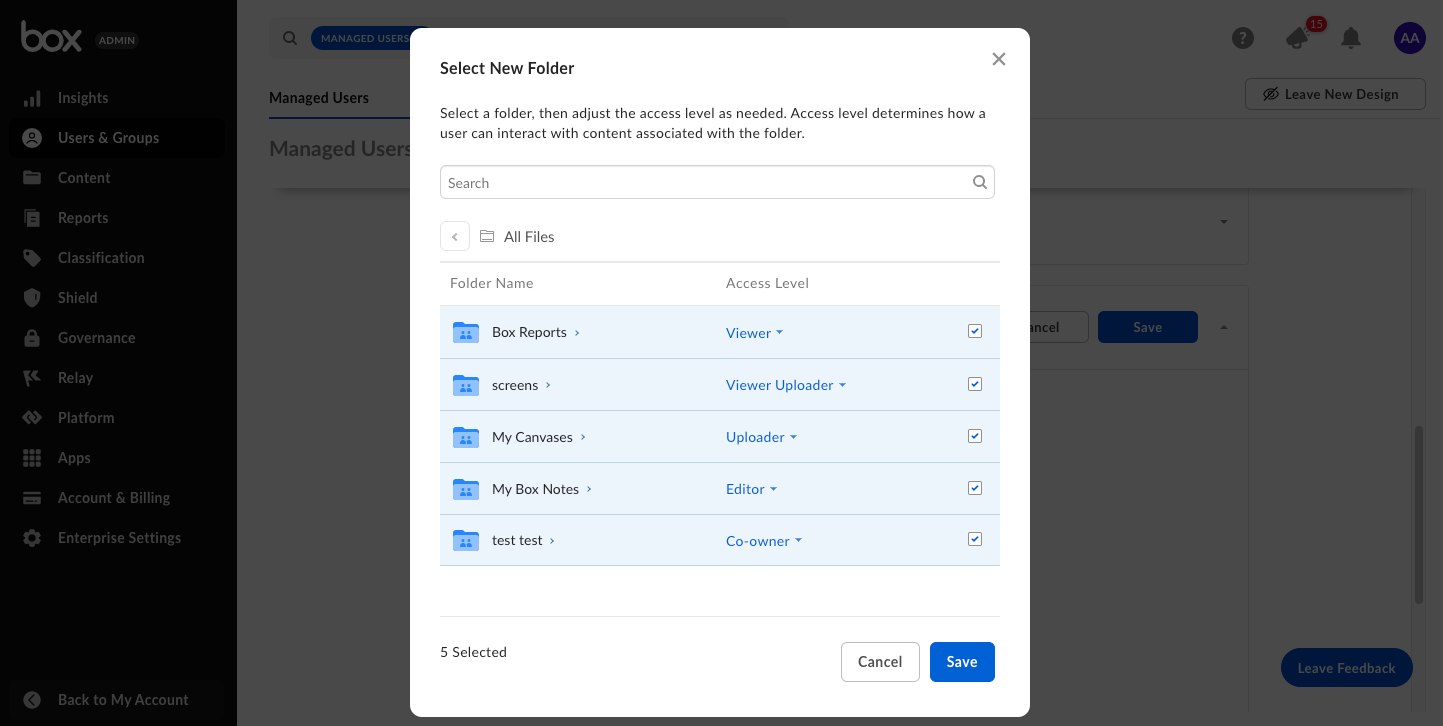Image resolution: width=1443 pixels, height=726 pixels.
Task: Click the folder Search input field
Action: 705,183
